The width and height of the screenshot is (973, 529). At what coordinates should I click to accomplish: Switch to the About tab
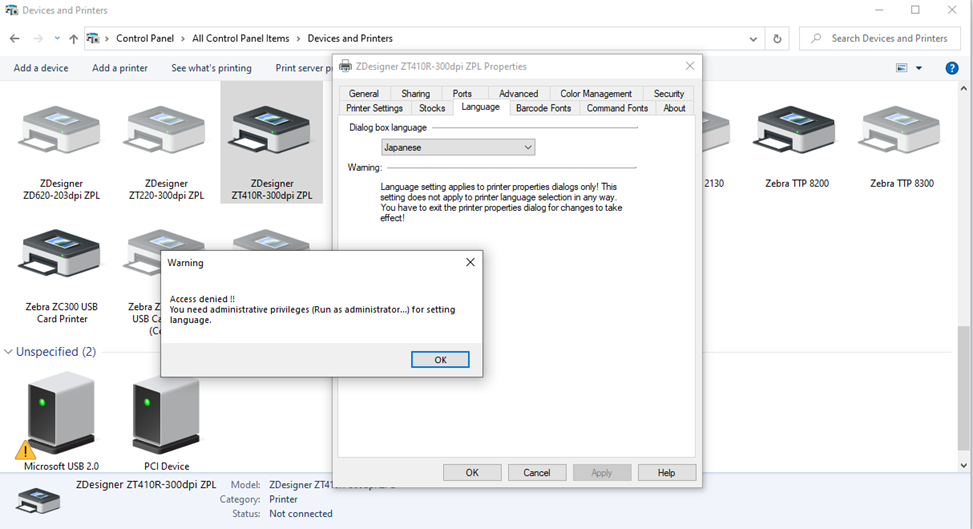(674, 108)
